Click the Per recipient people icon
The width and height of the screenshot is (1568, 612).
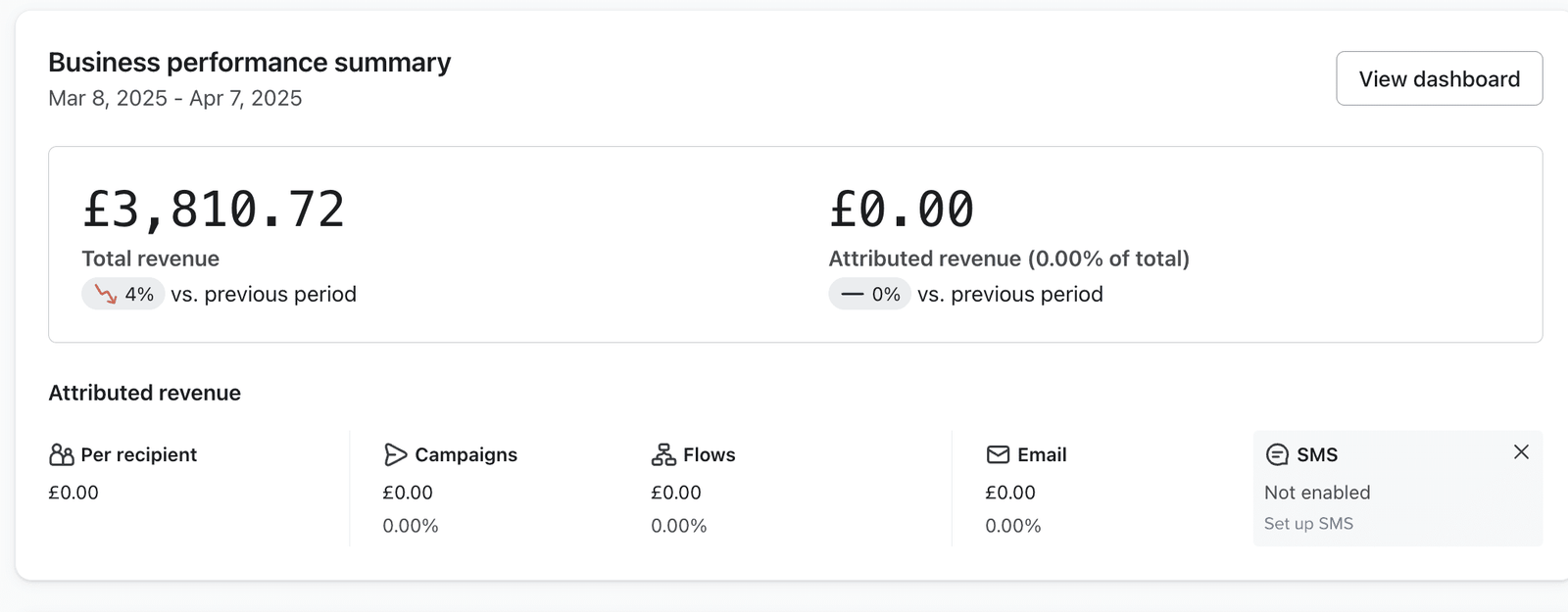62,455
